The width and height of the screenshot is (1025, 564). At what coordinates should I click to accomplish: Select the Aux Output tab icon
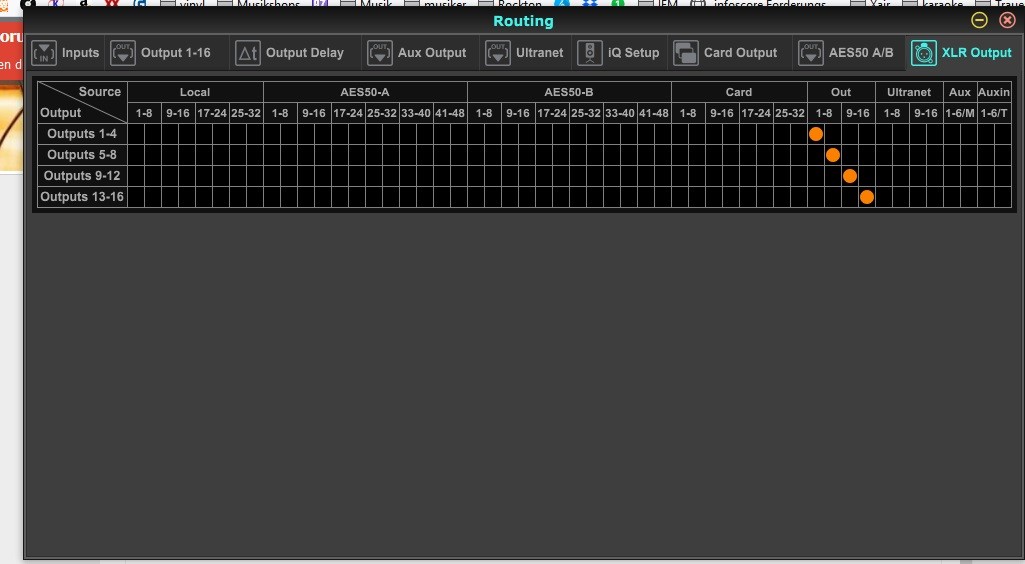tap(380, 53)
